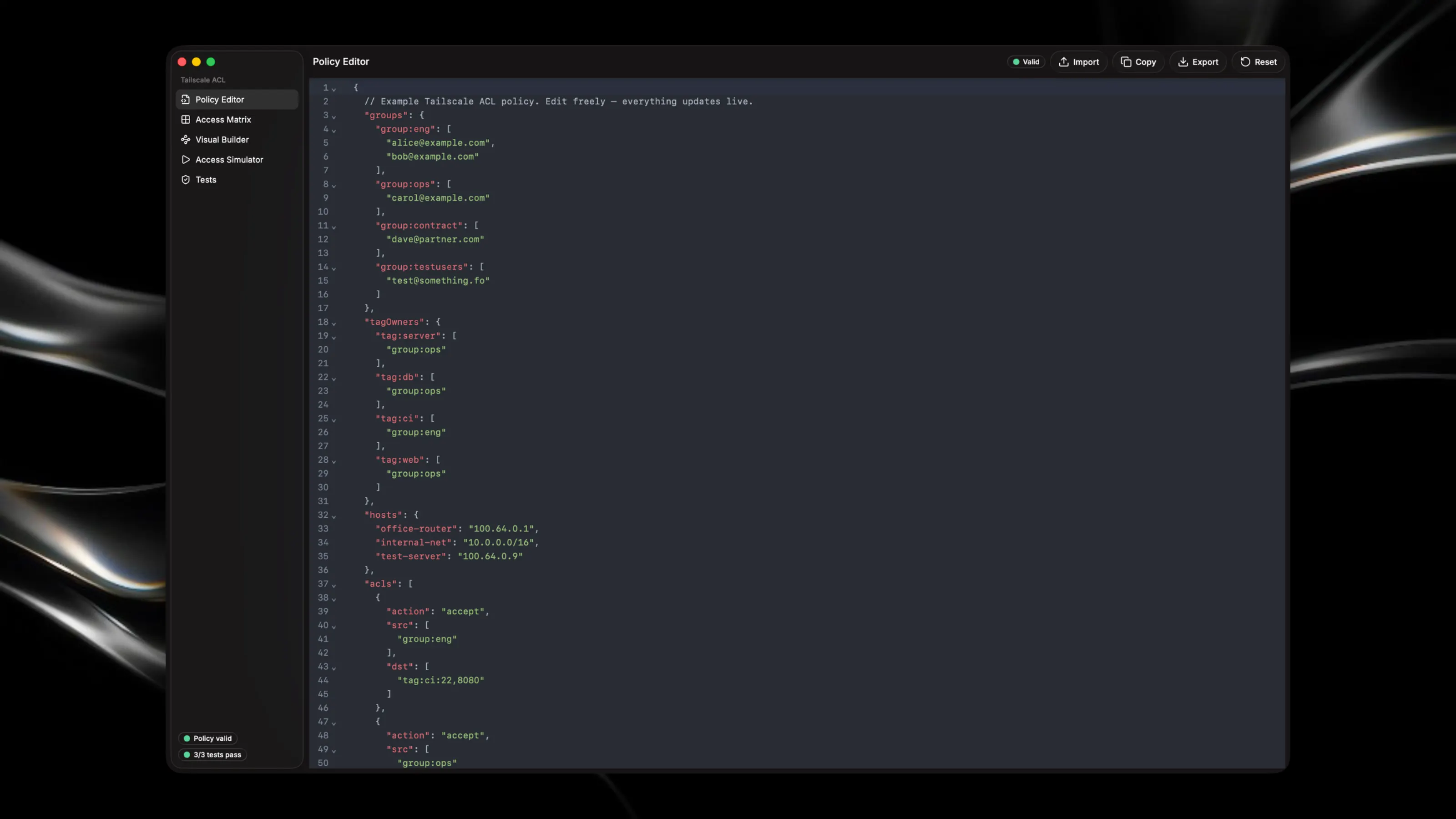
Task: Fold "tag:ci" array at line 25
Action: point(334,420)
